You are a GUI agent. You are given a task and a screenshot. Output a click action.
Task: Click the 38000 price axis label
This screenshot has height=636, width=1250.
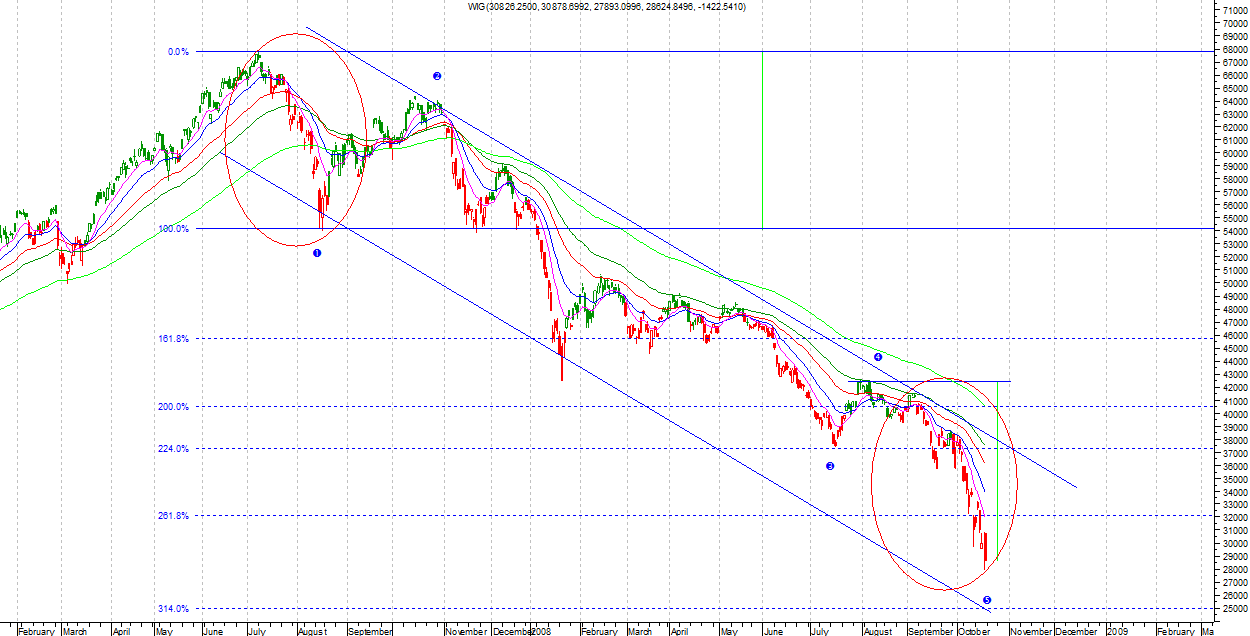pos(1233,439)
